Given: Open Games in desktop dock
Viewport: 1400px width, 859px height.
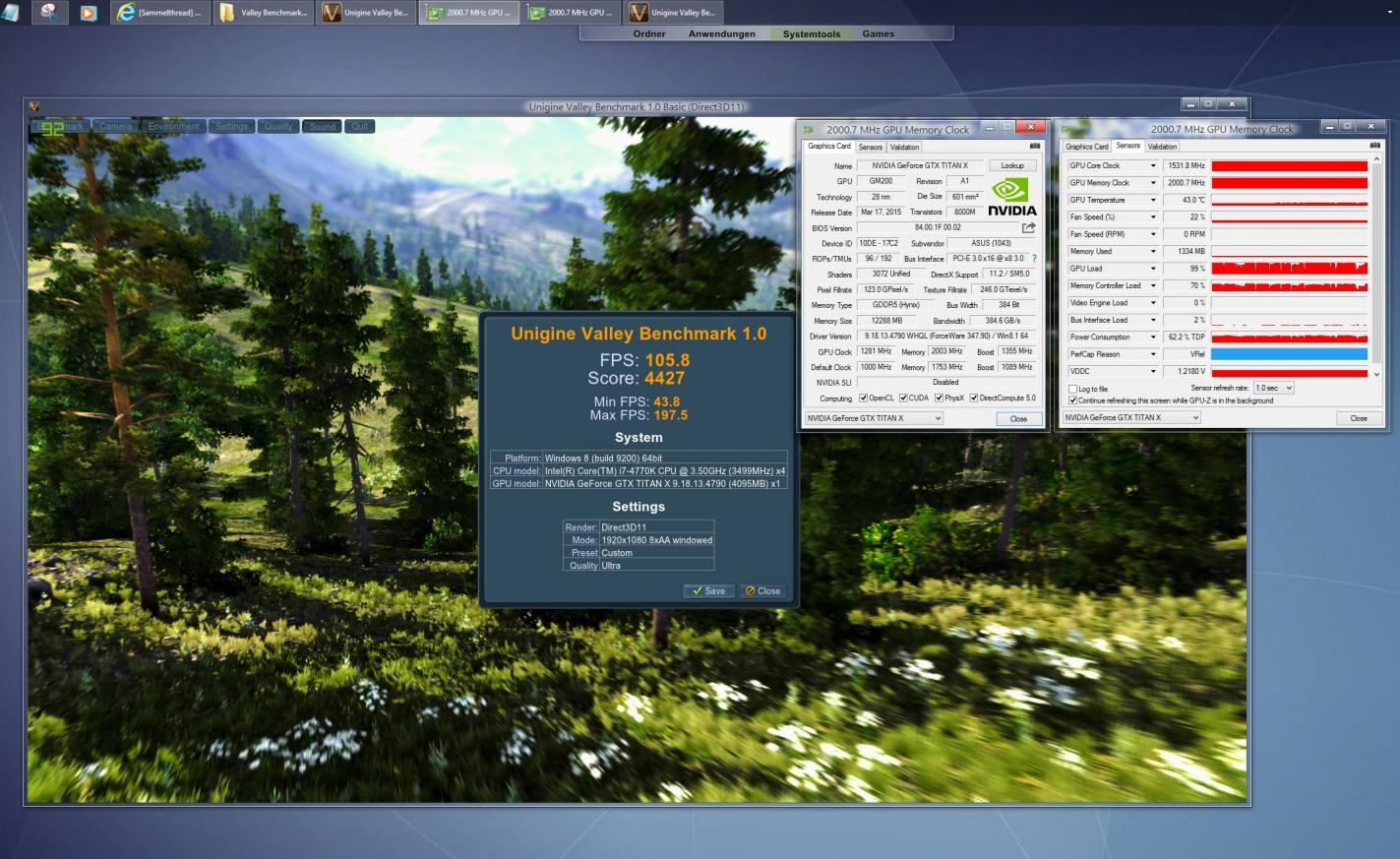Looking at the screenshot, I should click(879, 33).
